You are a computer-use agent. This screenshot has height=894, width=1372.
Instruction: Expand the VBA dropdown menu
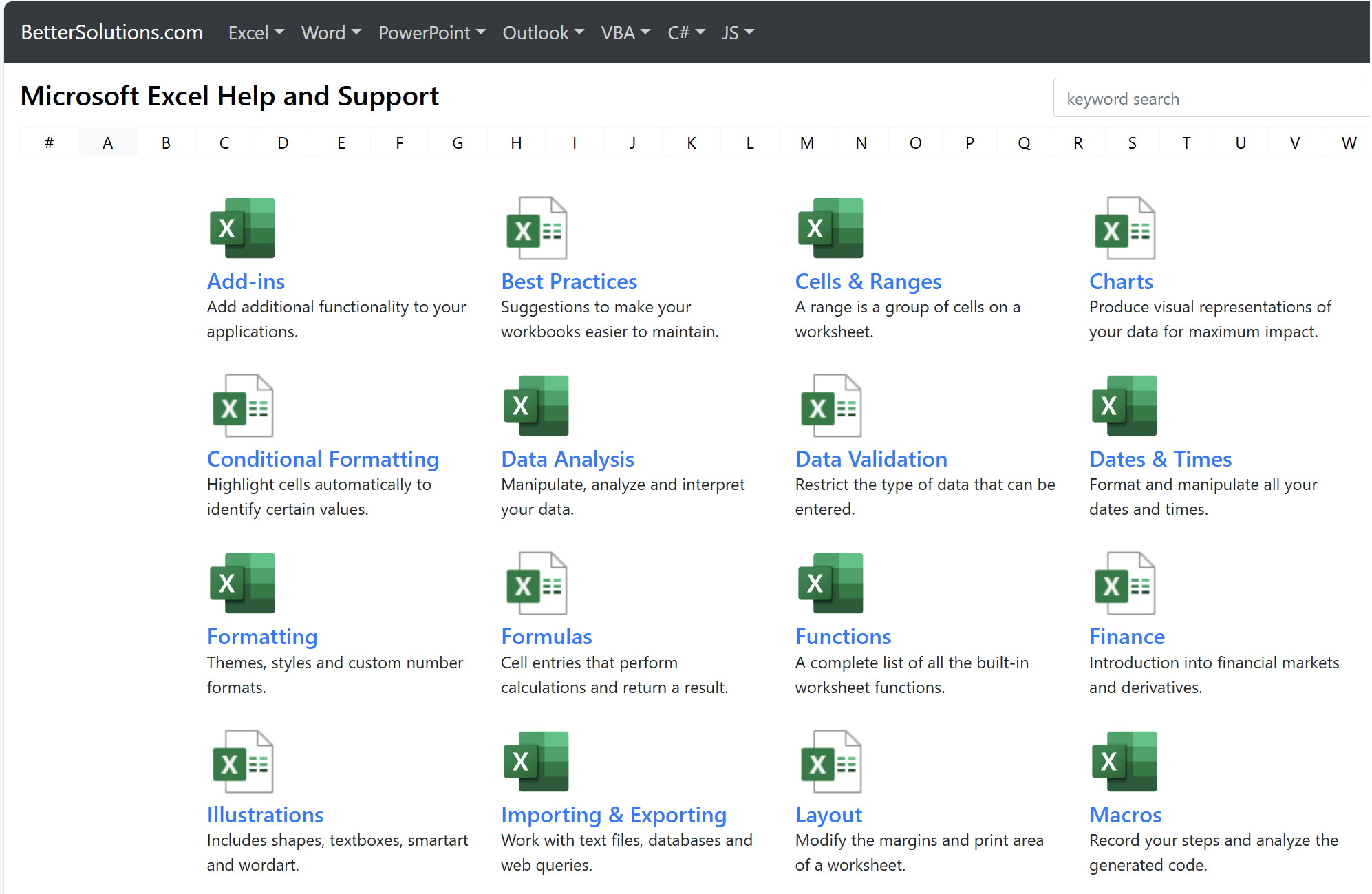pos(625,32)
